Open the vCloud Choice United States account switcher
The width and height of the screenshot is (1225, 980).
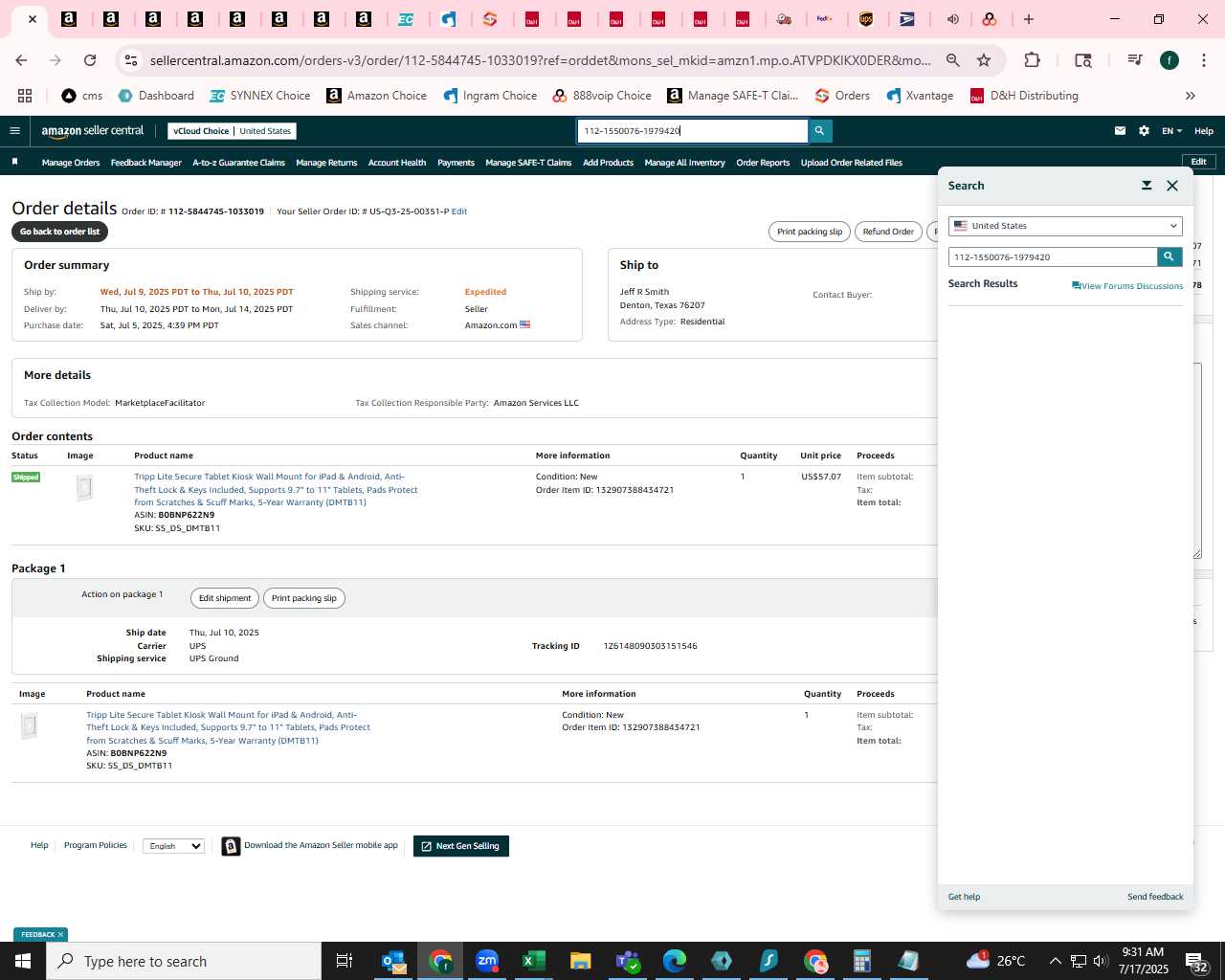pyautogui.click(x=233, y=131)
